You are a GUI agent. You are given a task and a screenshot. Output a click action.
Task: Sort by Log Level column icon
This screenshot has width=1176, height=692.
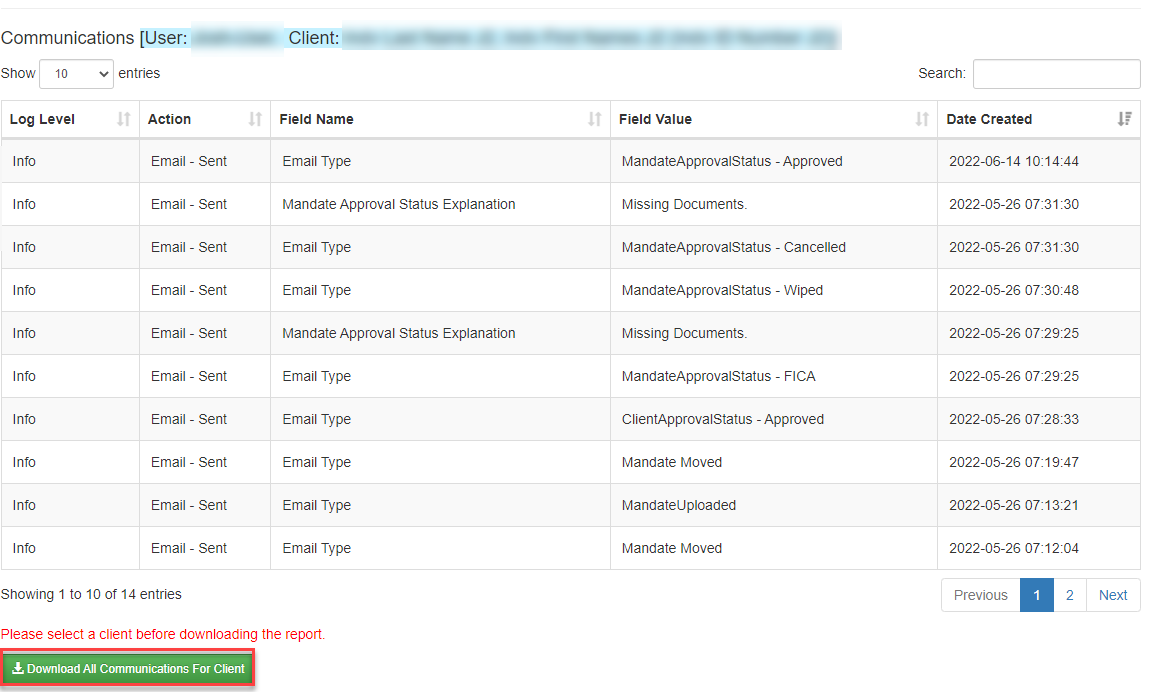tap(123, 119)
